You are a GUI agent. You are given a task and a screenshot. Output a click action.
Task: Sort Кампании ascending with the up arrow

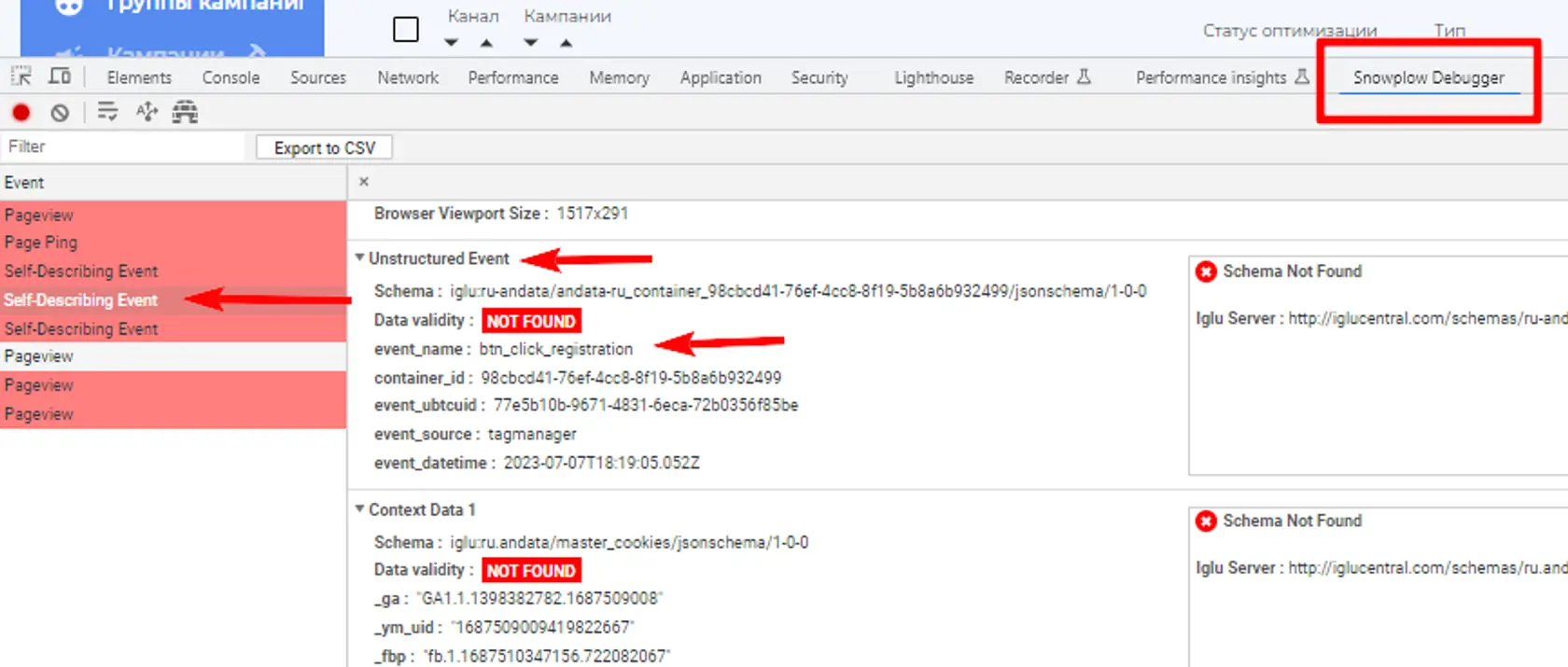coord(566,43)
